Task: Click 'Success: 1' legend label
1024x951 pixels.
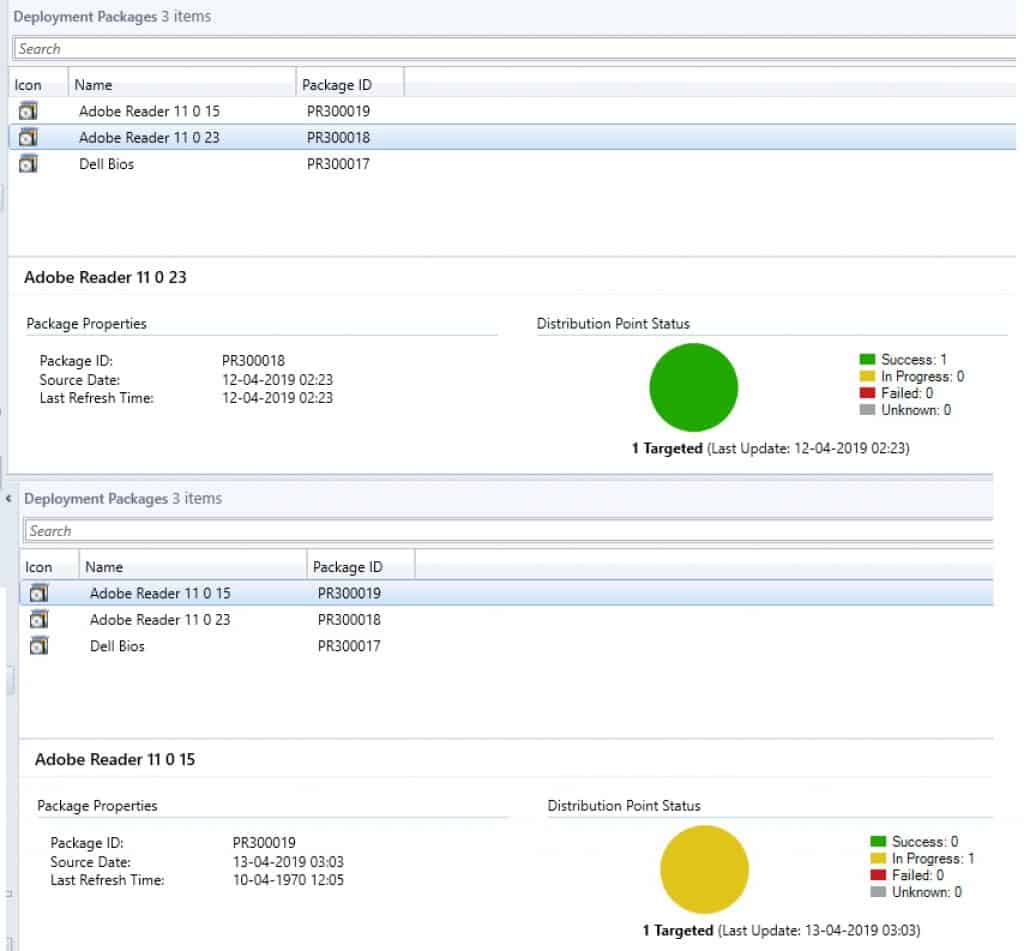Action: (x=914, y=359)
